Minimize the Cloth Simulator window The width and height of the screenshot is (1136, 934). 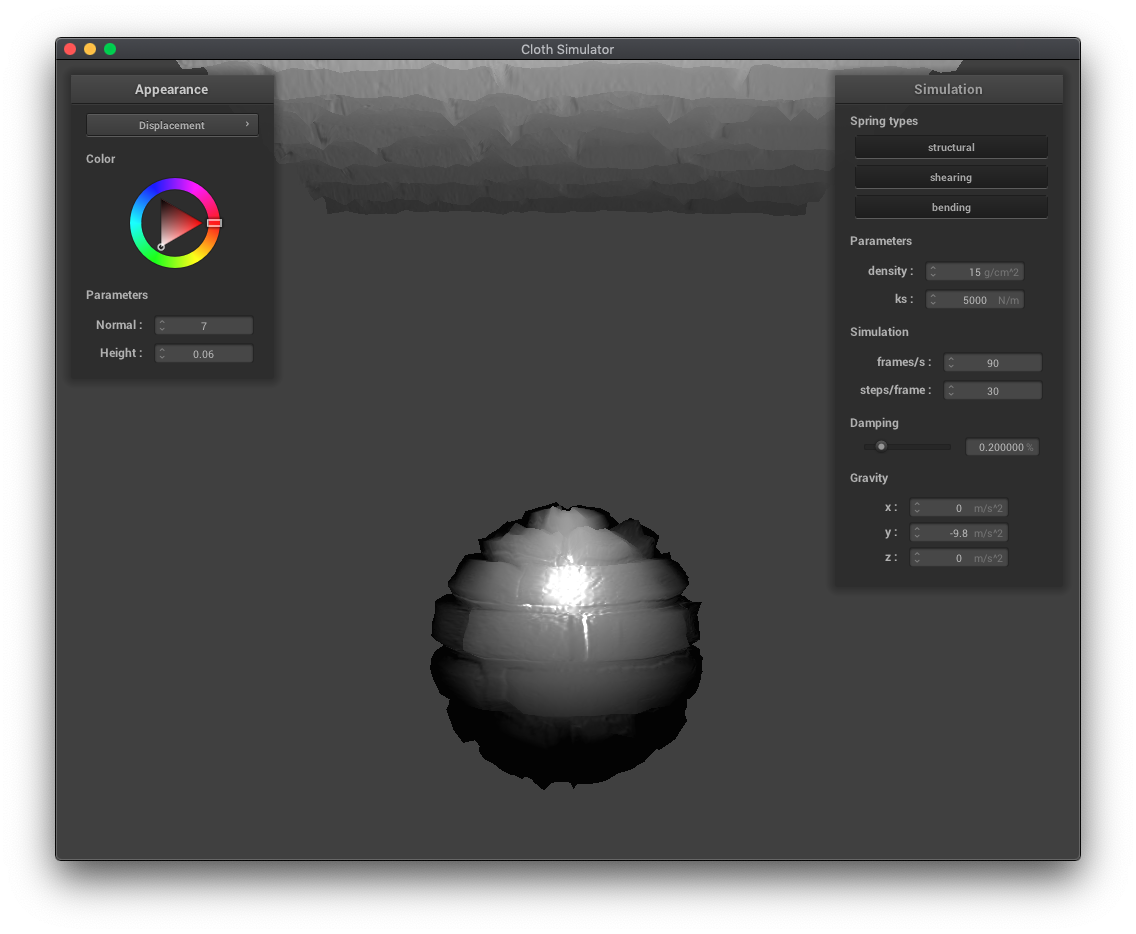[90, 49]
